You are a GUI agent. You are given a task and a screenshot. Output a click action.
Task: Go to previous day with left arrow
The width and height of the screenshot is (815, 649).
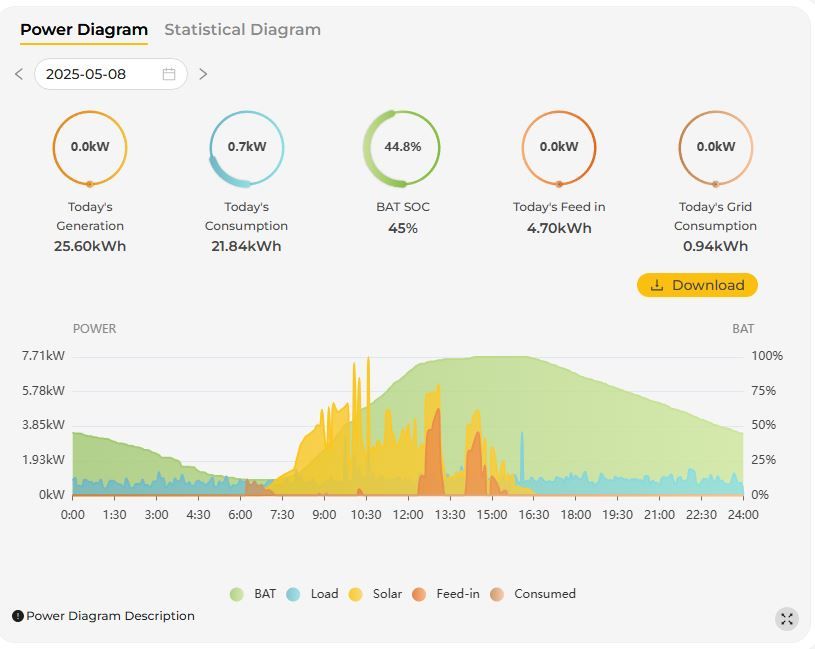(x=19, y=74)
